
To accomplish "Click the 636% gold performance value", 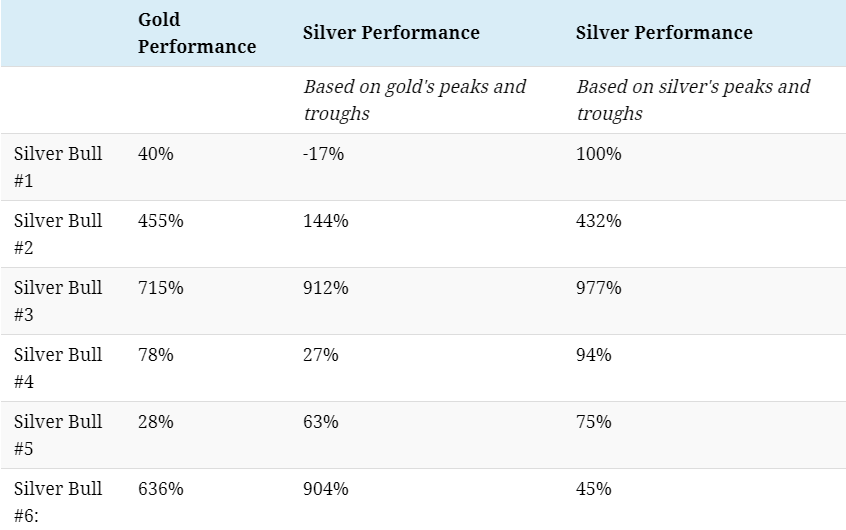I will click(160, 489).
